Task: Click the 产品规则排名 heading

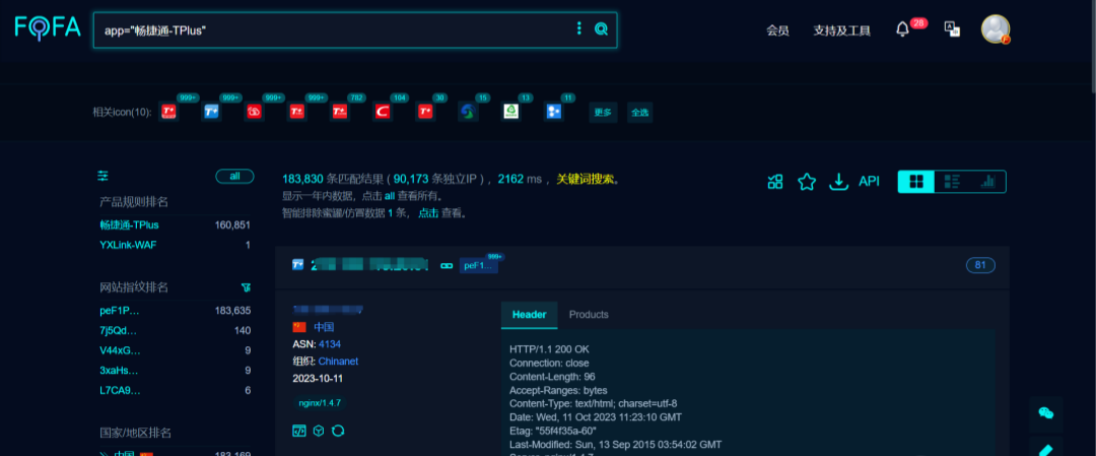Action: tap(134, 202)
